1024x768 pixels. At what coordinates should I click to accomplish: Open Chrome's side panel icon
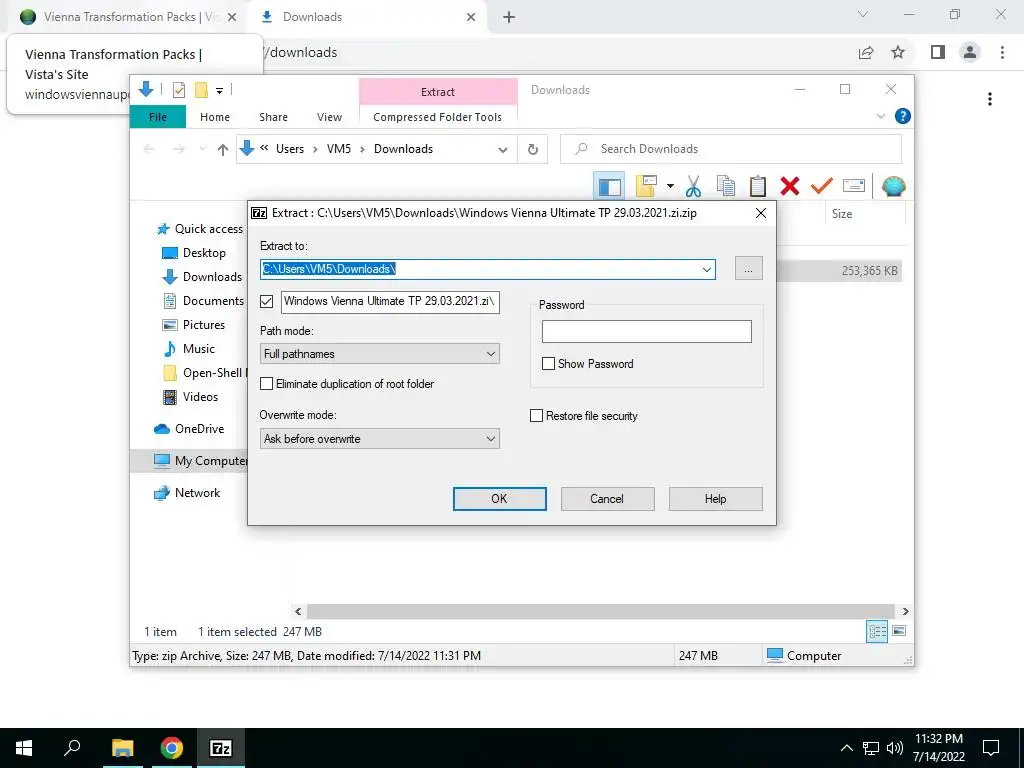[x=938, y=52]
